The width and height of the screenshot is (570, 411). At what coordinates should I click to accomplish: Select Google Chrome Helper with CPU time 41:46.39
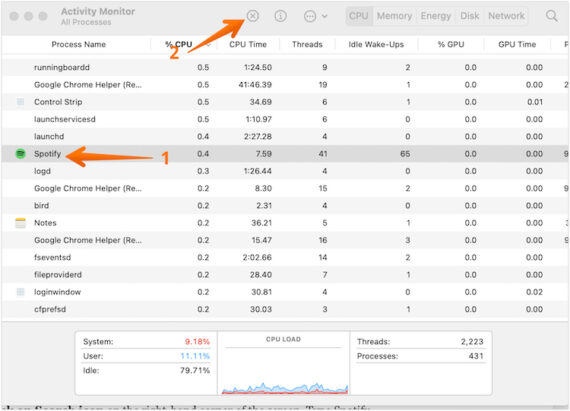88,85
